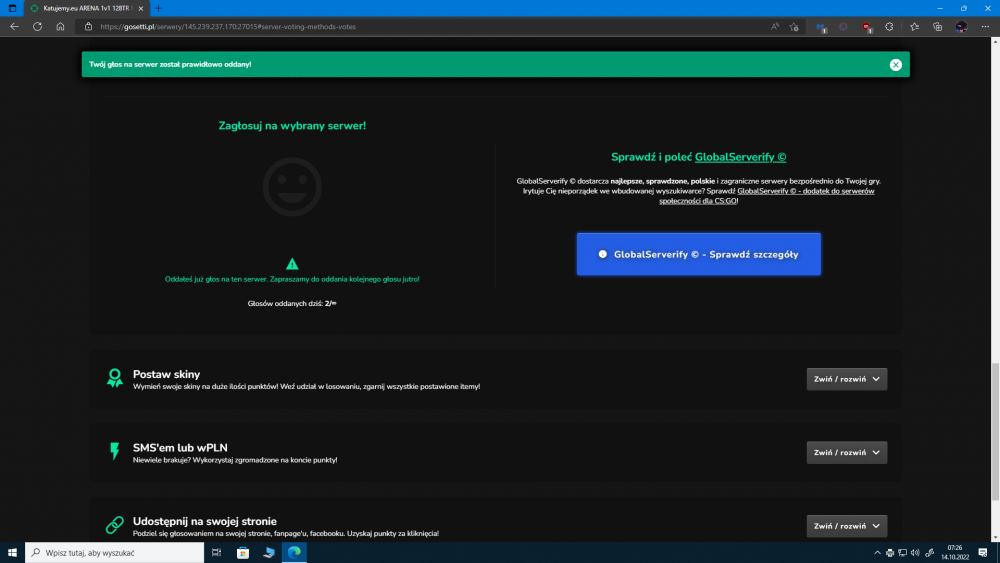Reload the page with the refresh icon

click(x=38, y=27)
